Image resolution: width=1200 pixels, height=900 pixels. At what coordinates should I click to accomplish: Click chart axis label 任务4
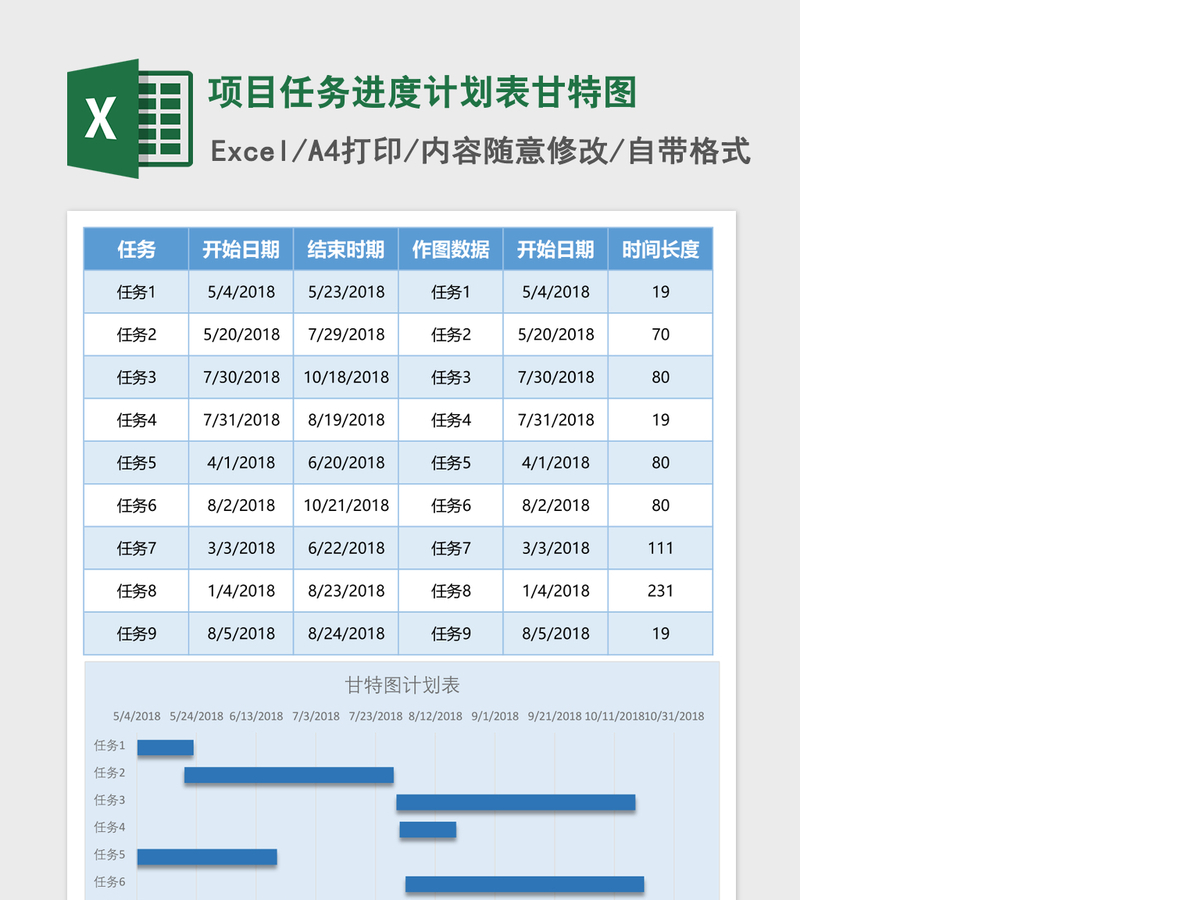pos(110,827)
